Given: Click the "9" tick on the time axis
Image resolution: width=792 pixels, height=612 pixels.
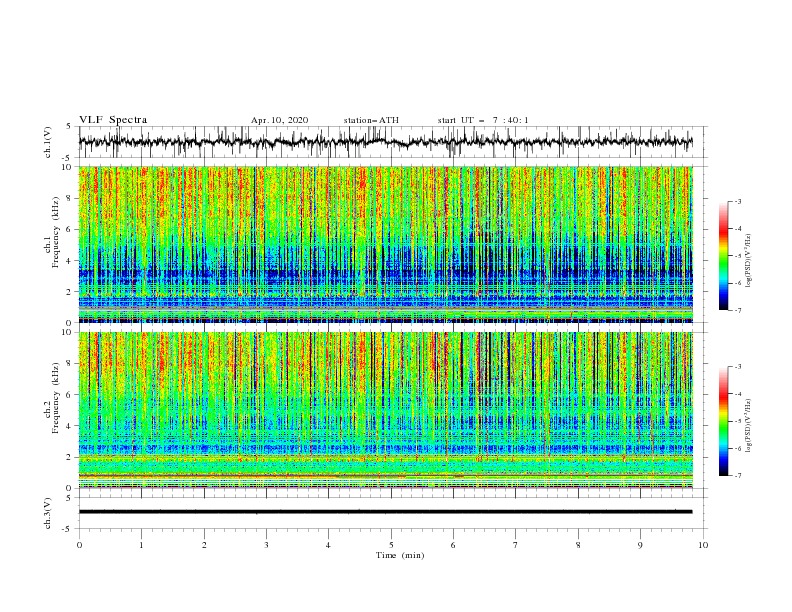Looking at the screenshot, I should (x=640, y=545).
